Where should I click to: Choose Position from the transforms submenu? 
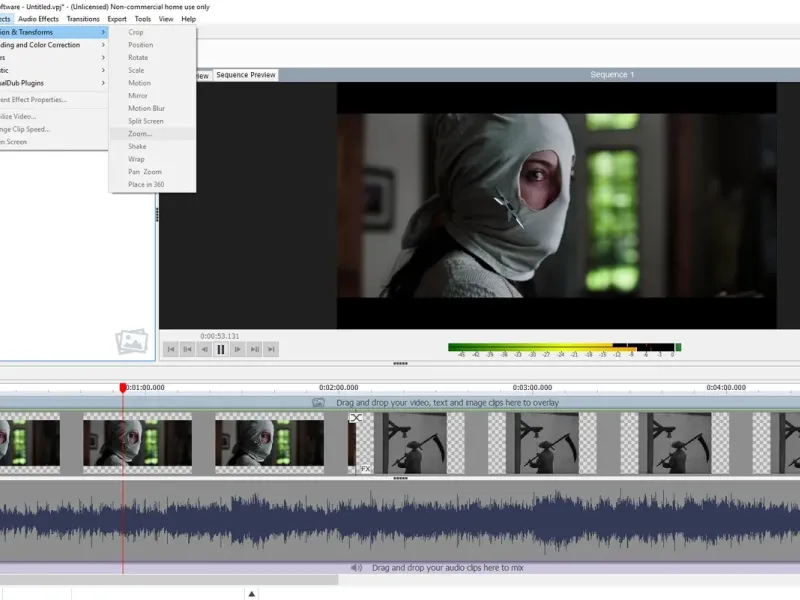(x=153, y=45)
